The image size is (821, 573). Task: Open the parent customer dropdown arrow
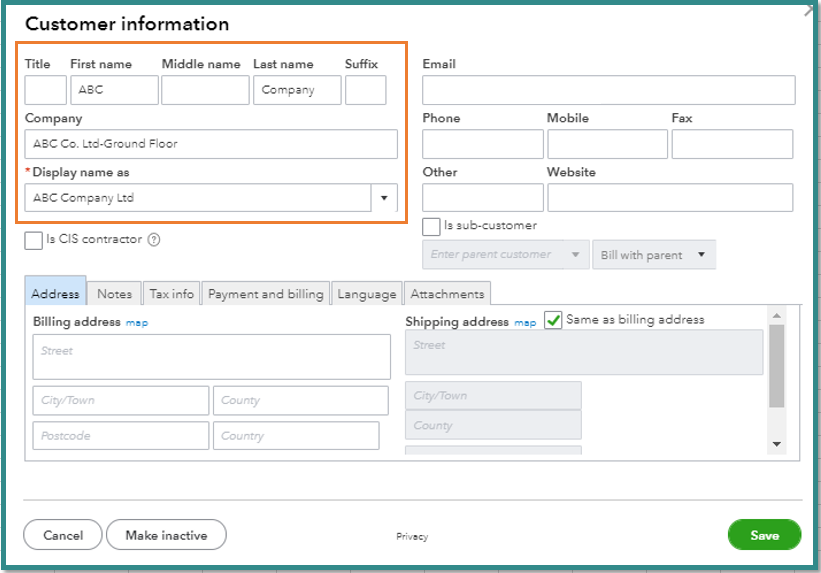[575, 255]
